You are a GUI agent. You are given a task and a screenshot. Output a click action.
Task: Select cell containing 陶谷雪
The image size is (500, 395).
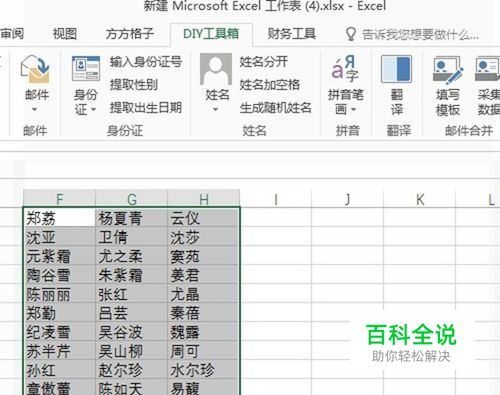(x=60, y=275)
